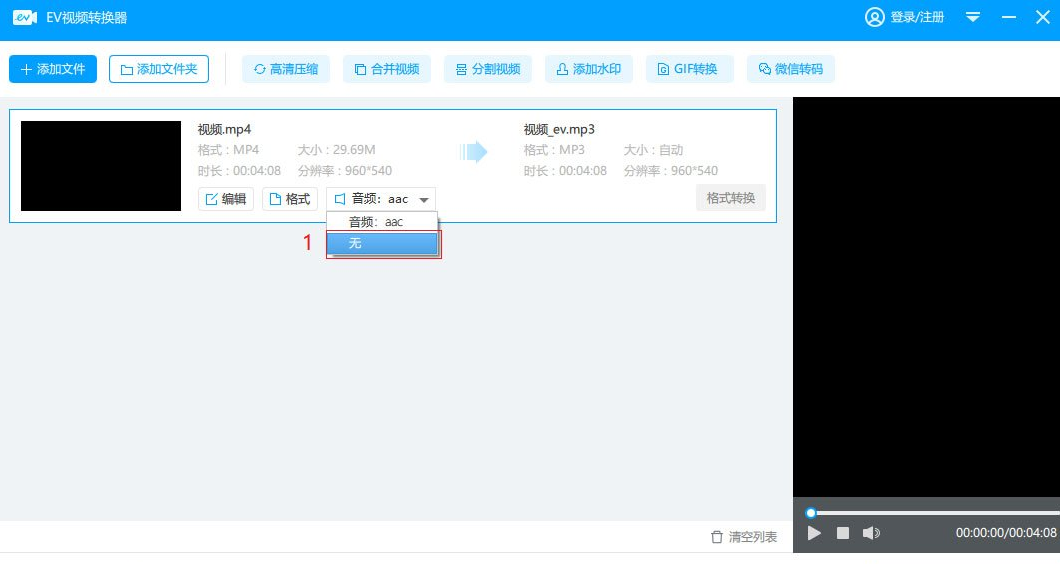Open the 分割视频 tool
Image resolution: width=1060 pixels, height=564 pixels.
coord(487,69)
